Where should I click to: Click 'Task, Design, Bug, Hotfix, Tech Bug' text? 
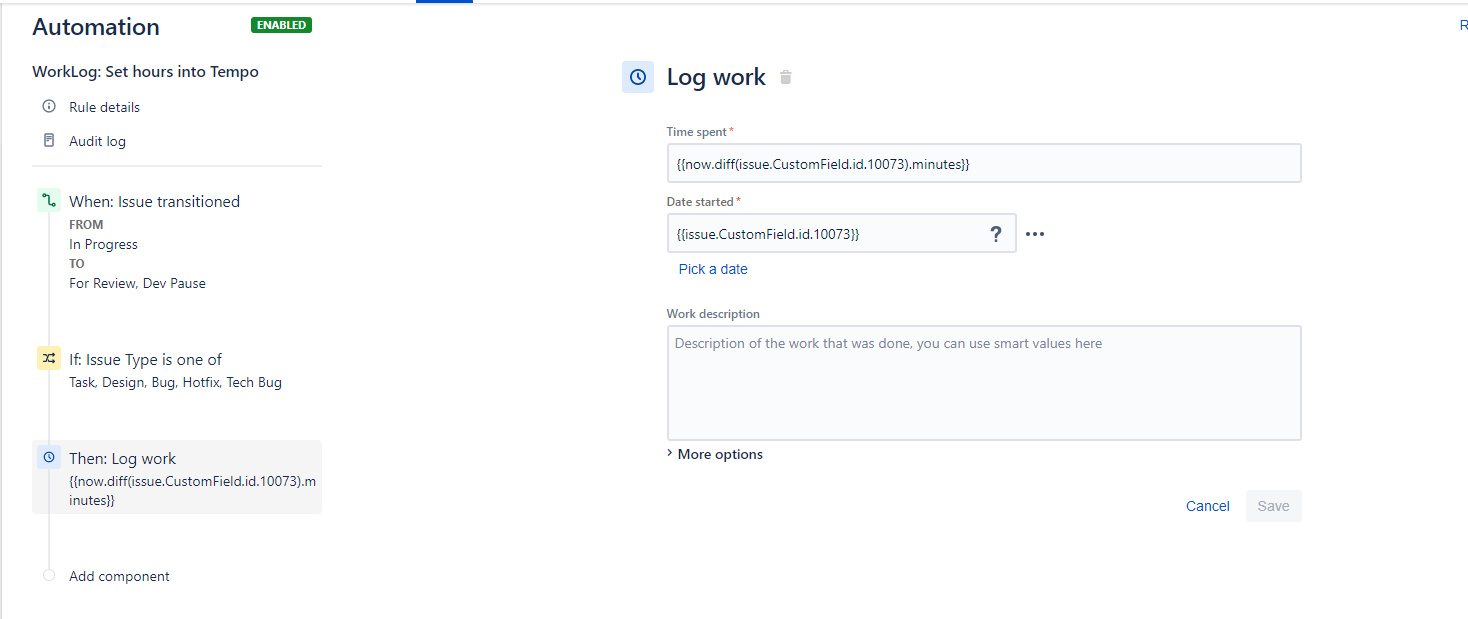pos(175,382)
